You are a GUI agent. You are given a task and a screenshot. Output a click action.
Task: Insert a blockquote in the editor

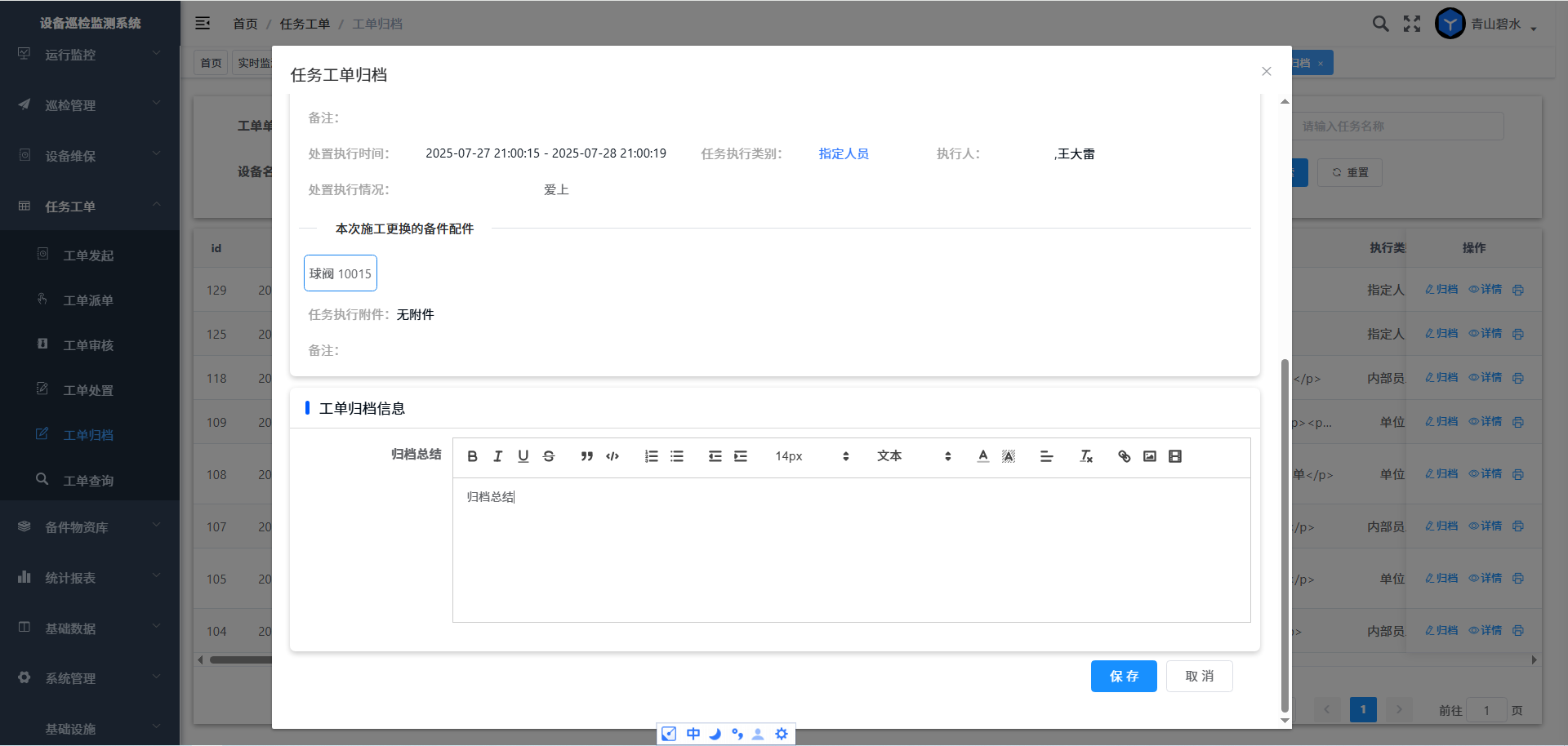[586, 456]
